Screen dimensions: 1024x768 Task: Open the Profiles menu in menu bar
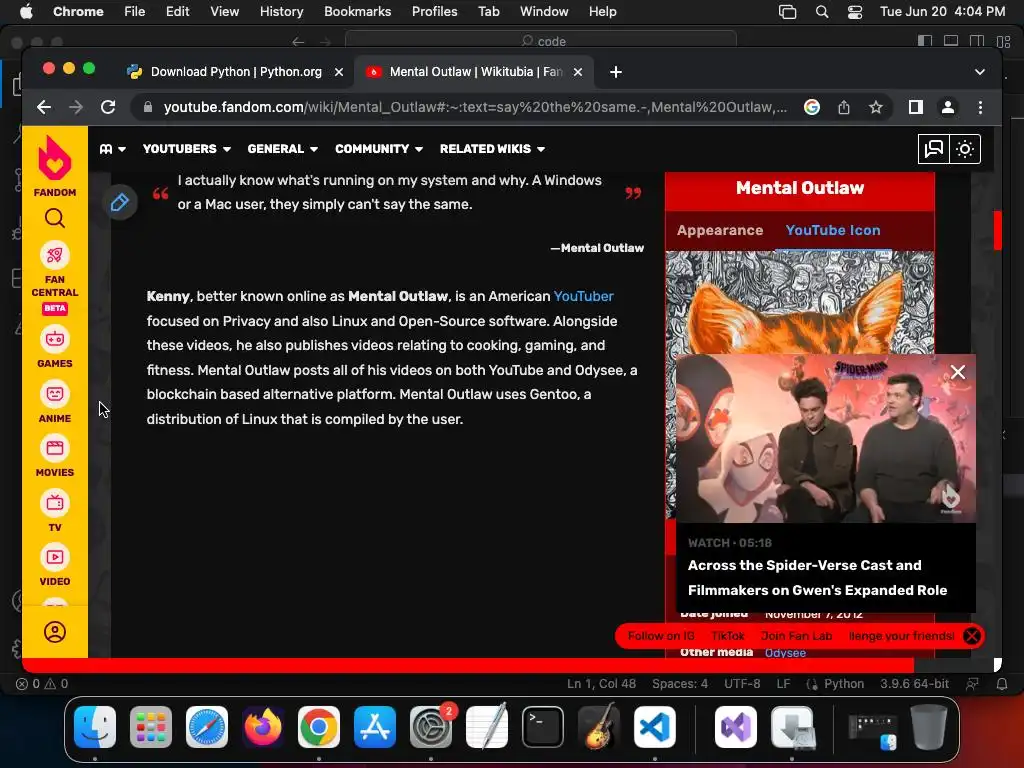(434, 12)
